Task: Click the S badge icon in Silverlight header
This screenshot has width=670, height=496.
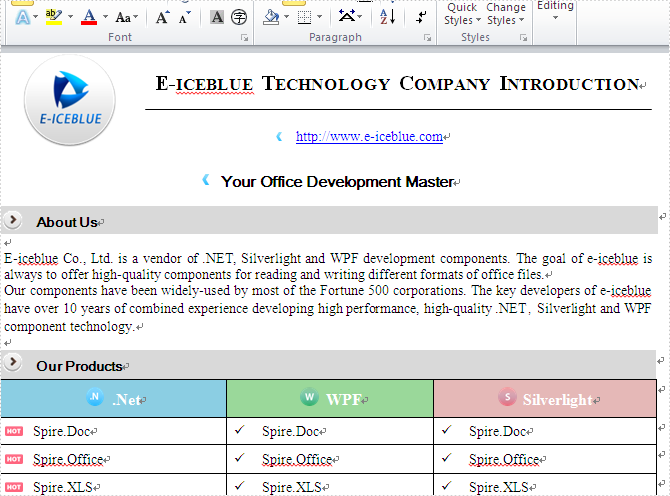Action: pyautogui.click(x=507, y=397)
